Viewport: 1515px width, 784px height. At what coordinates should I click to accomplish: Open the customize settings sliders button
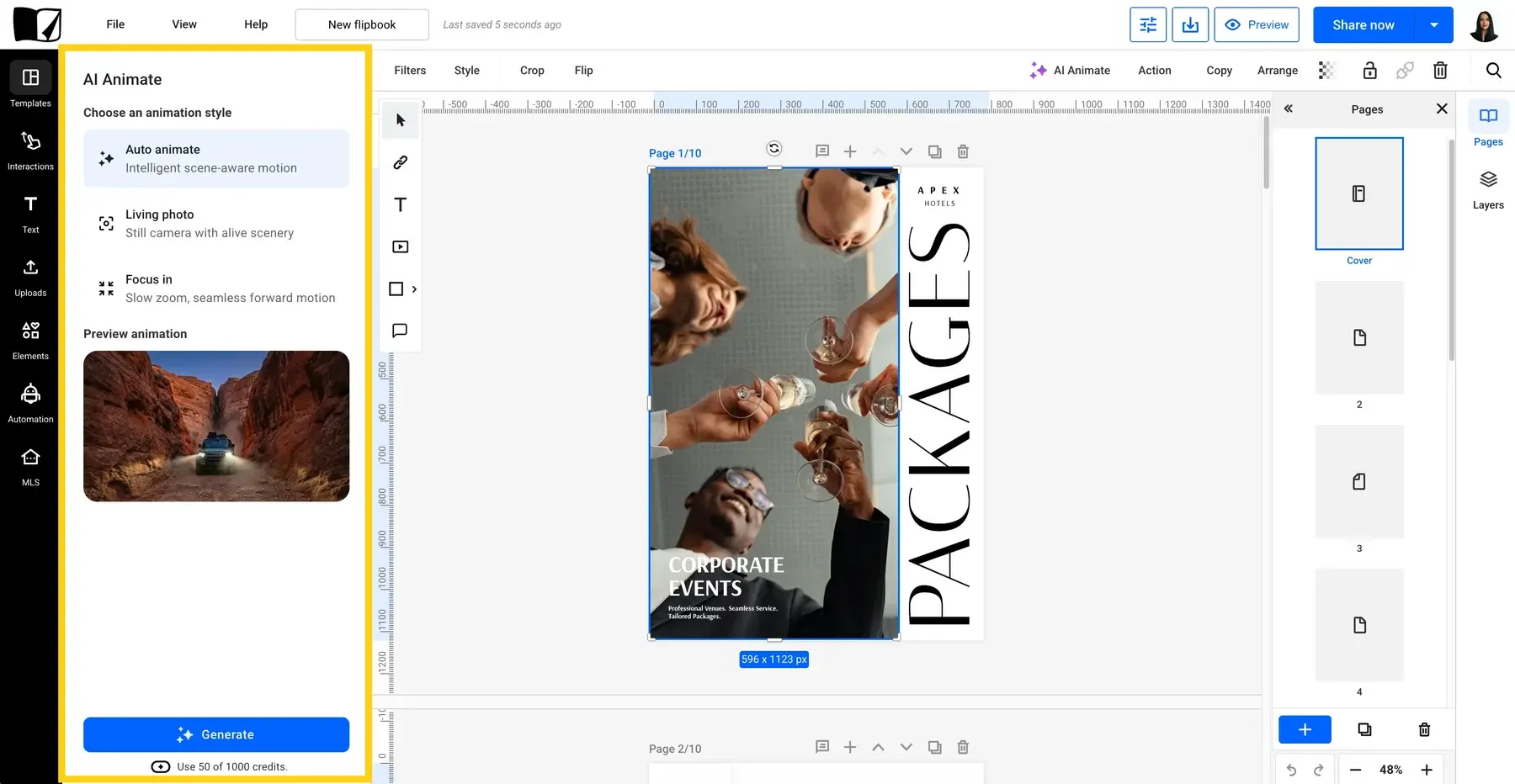(x=1148, y=25)
